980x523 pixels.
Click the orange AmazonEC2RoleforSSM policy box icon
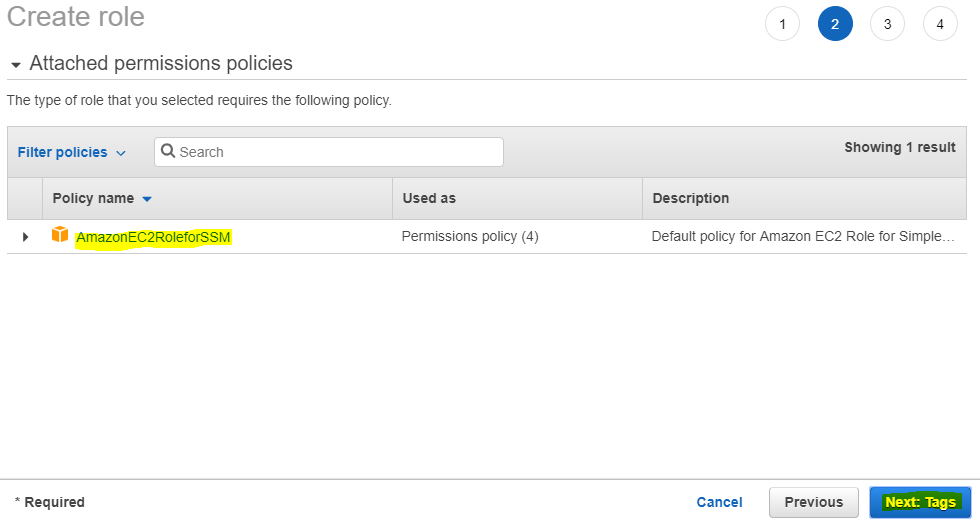click(60, 235)
